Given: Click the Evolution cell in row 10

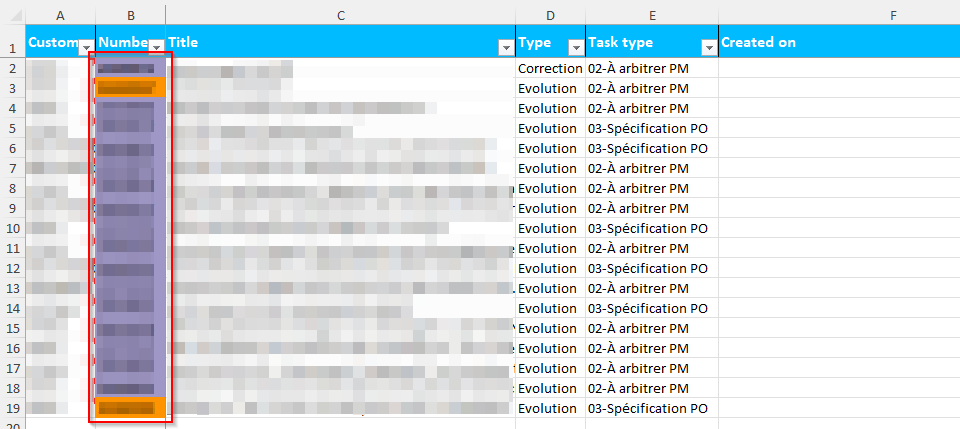Looking at the screenshot, I should pyautogui.click(x=549, y=228).
